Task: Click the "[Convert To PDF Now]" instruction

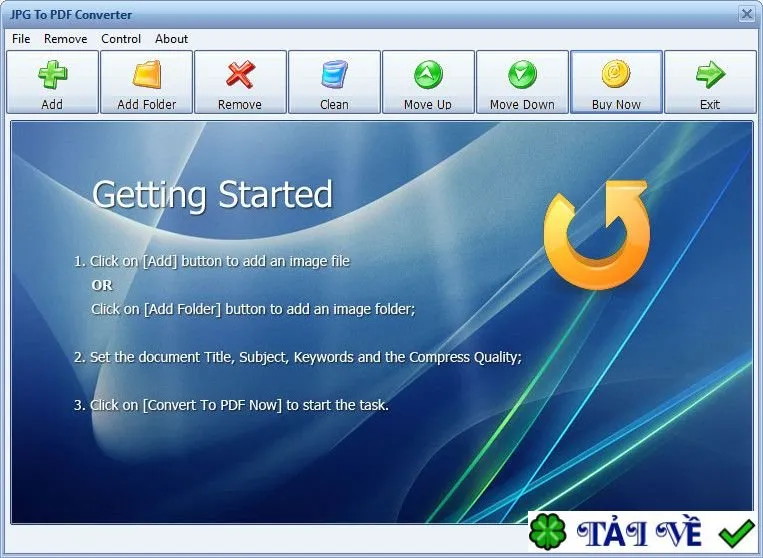Action: (x=231, y=405)
